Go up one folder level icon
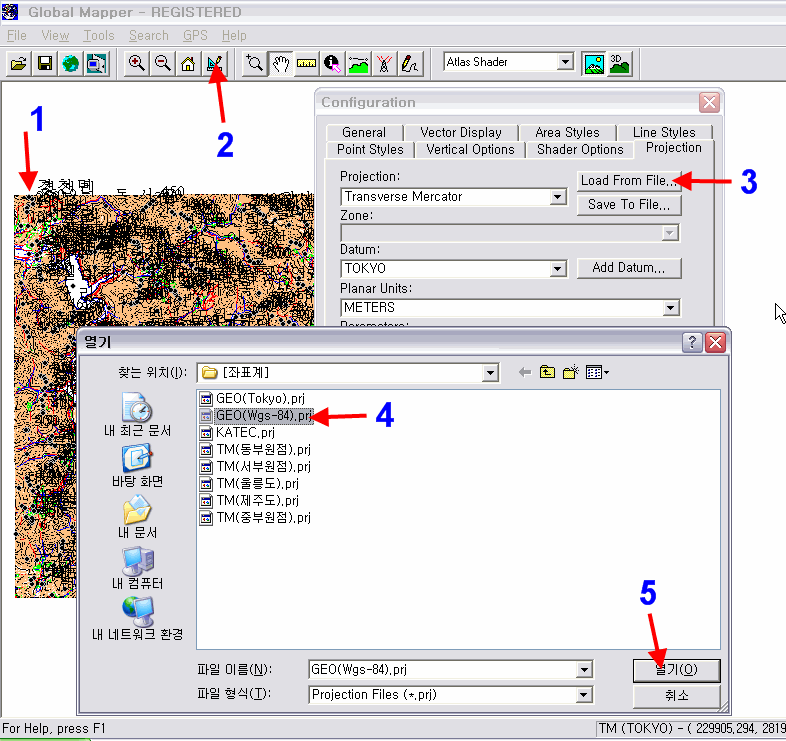 [x=547, y=373]
